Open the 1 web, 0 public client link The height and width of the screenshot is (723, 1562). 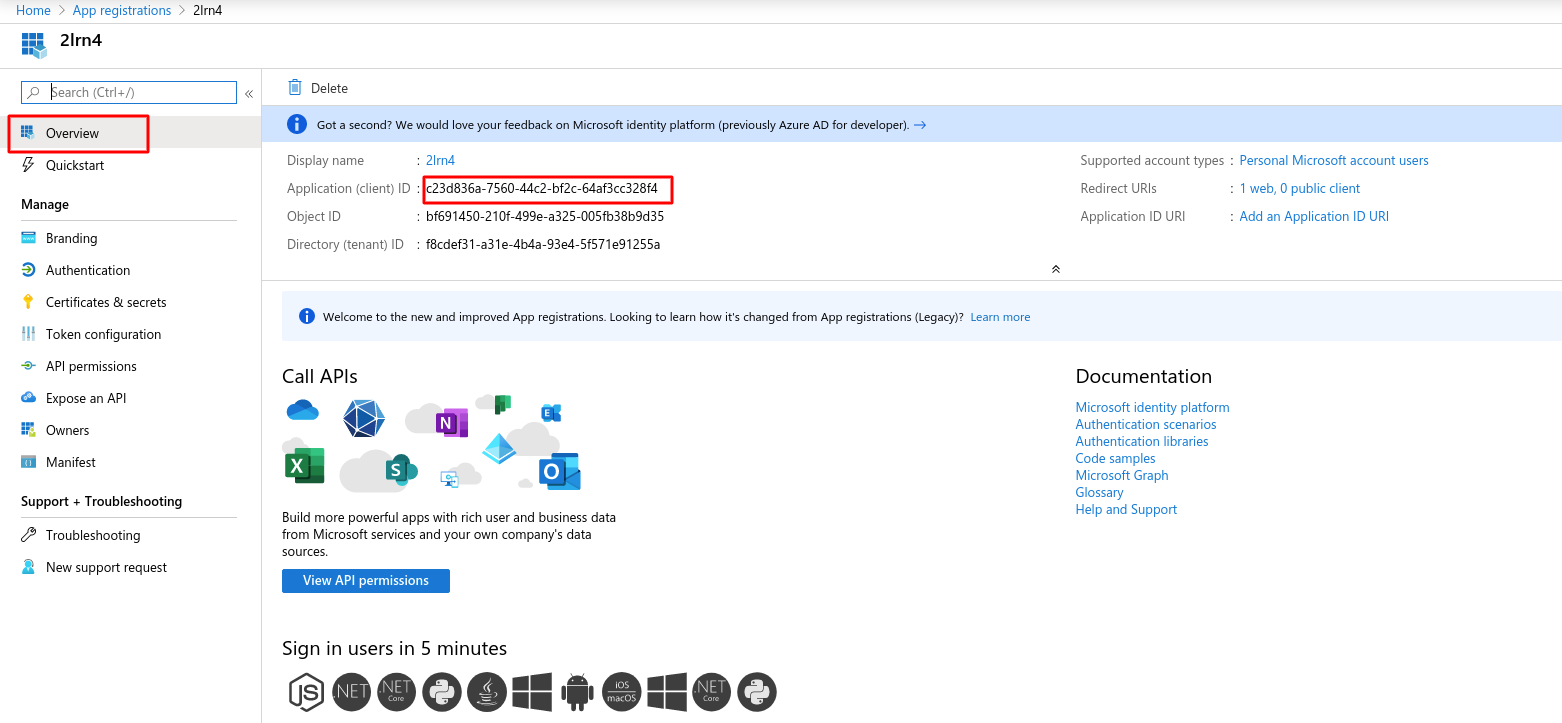pos(1300,188)
